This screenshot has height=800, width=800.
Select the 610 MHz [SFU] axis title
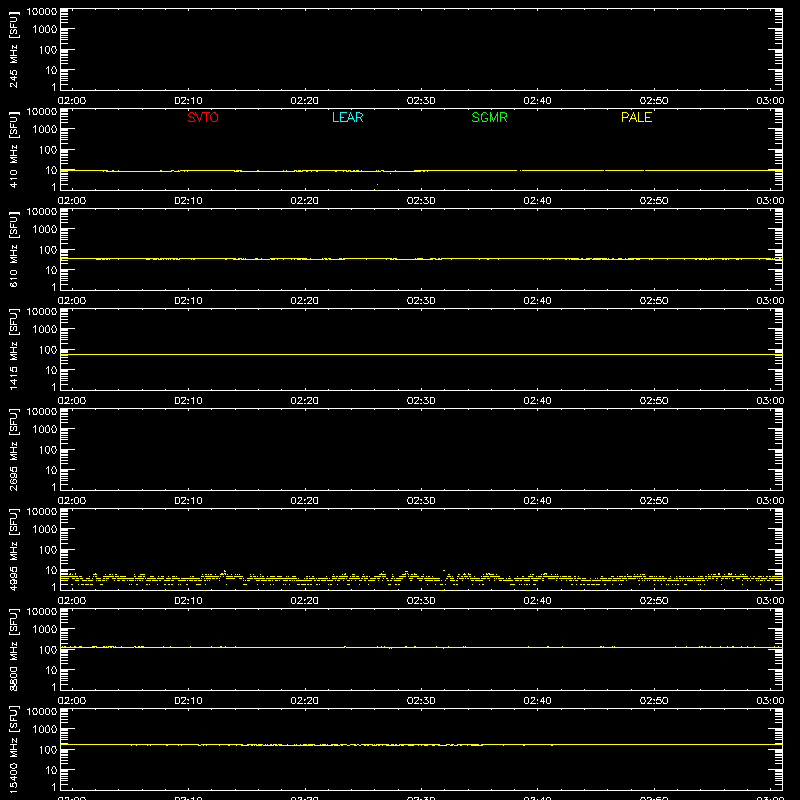13,249
